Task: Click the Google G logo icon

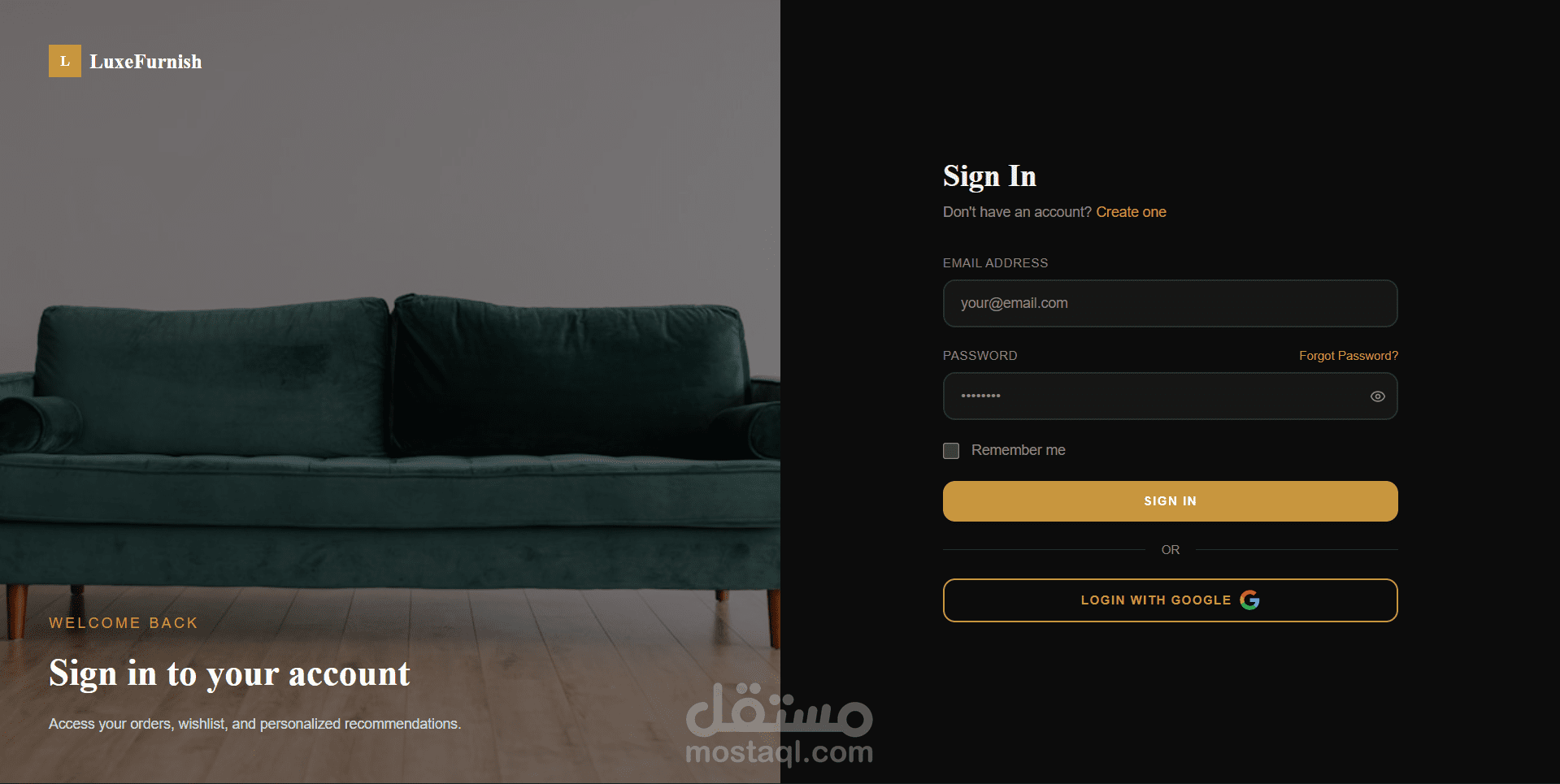Action: click(1249, 600)
